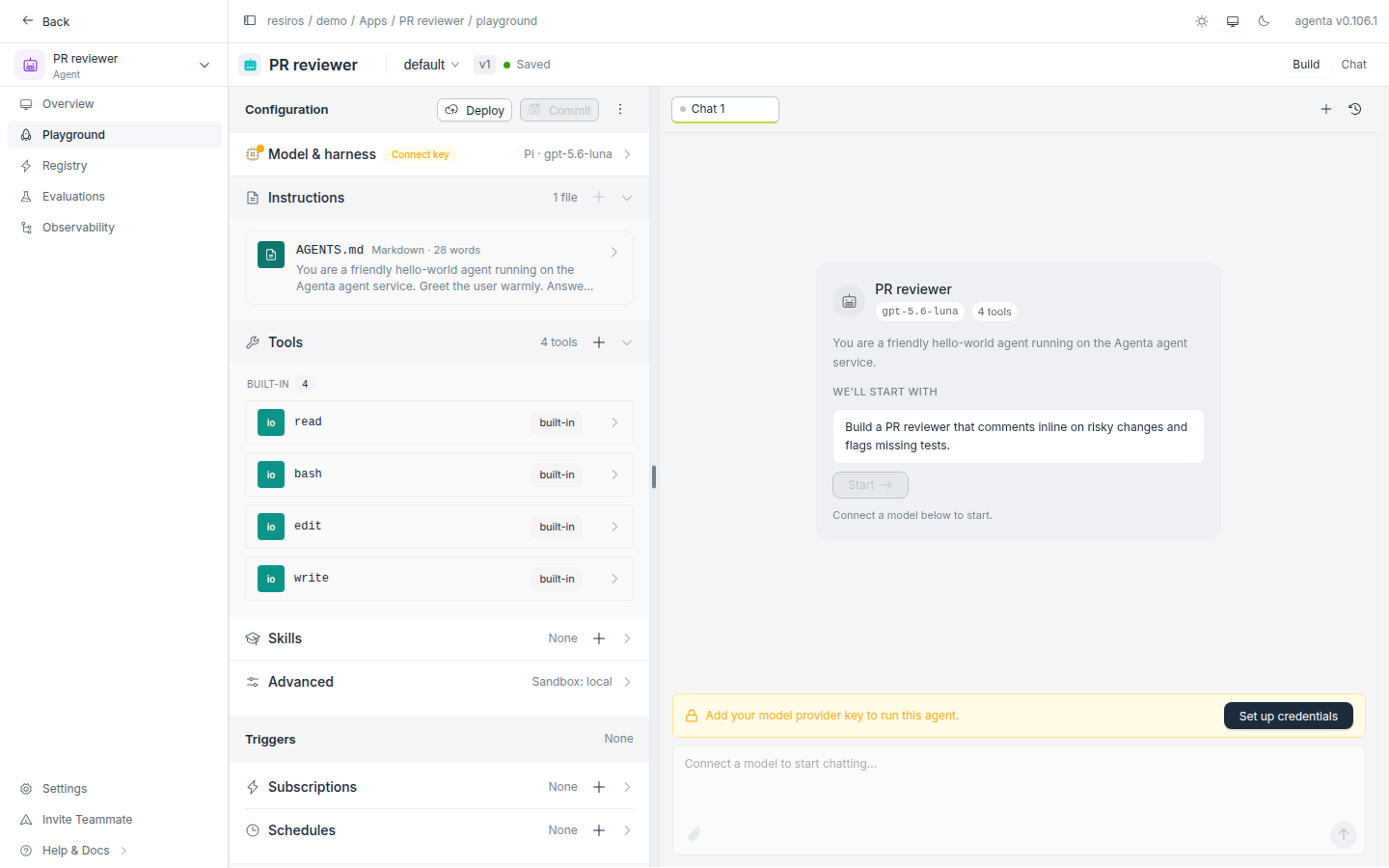Add a new skill
The width and height of the screenshot is (1389, 868).
click(599, 638)
